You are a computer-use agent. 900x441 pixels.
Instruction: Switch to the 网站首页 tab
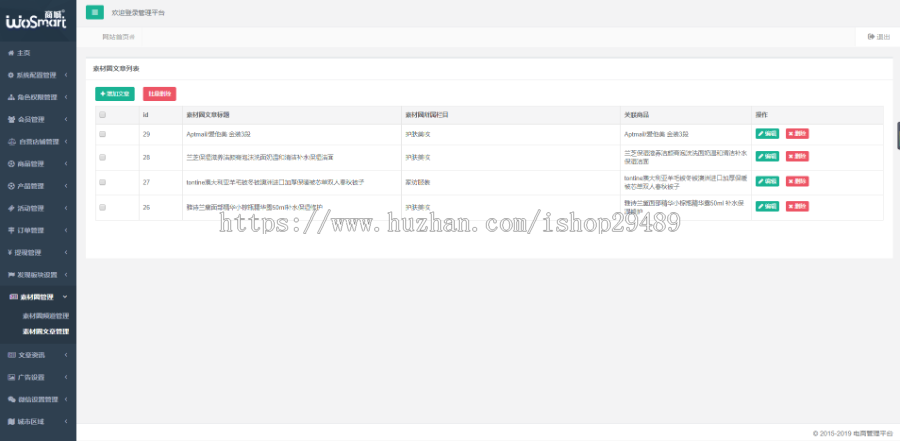click(118, 37)
